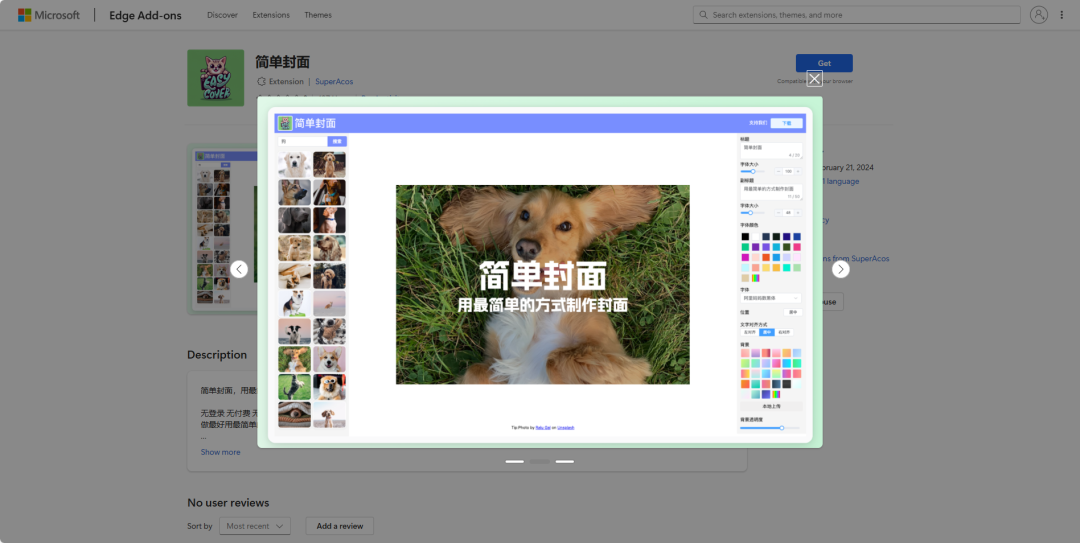Open the SuperAcos publisher link
This screenshot has width=1080, height=543.
(334, 81)
